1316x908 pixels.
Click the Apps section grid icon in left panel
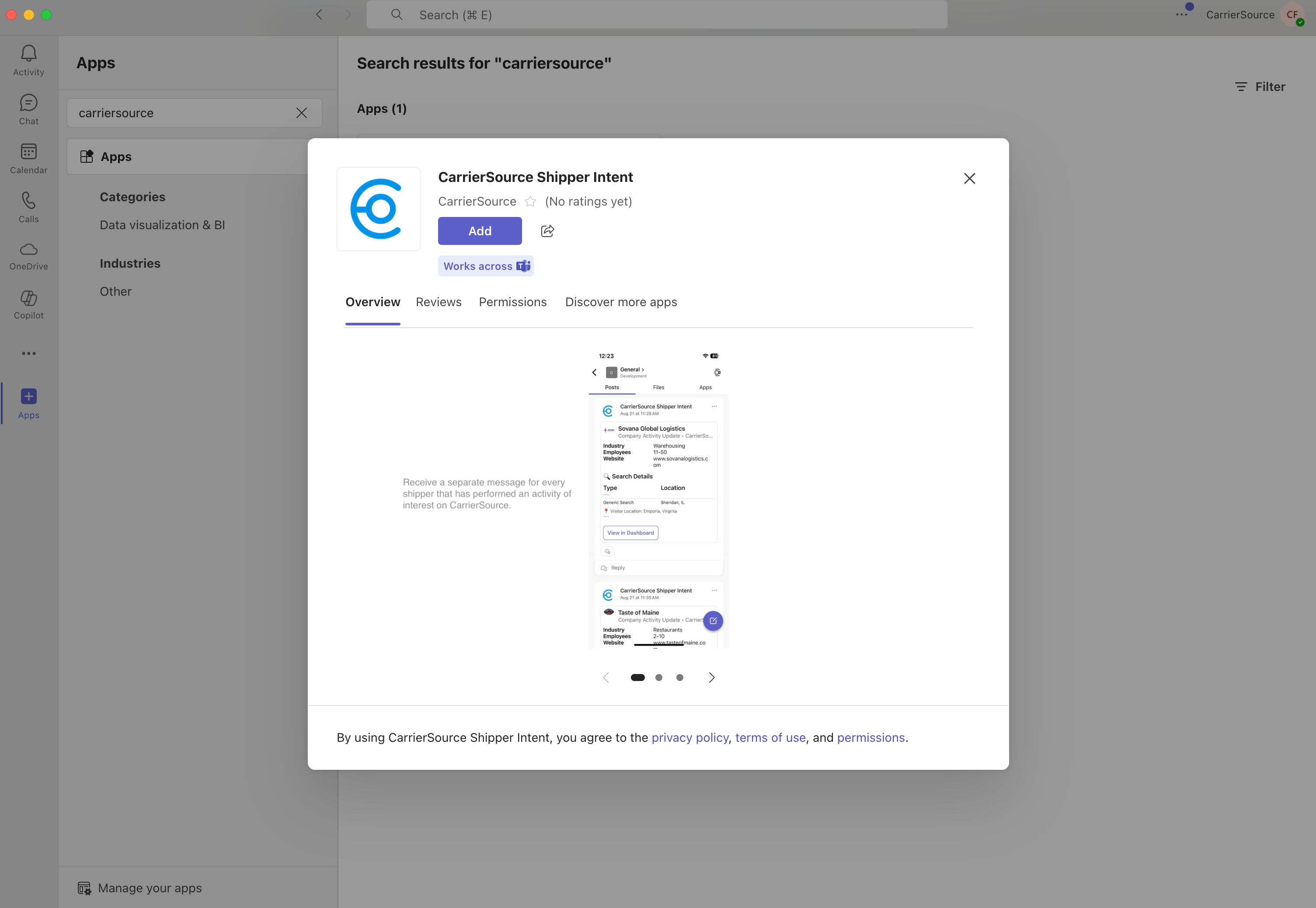point(87,157)
